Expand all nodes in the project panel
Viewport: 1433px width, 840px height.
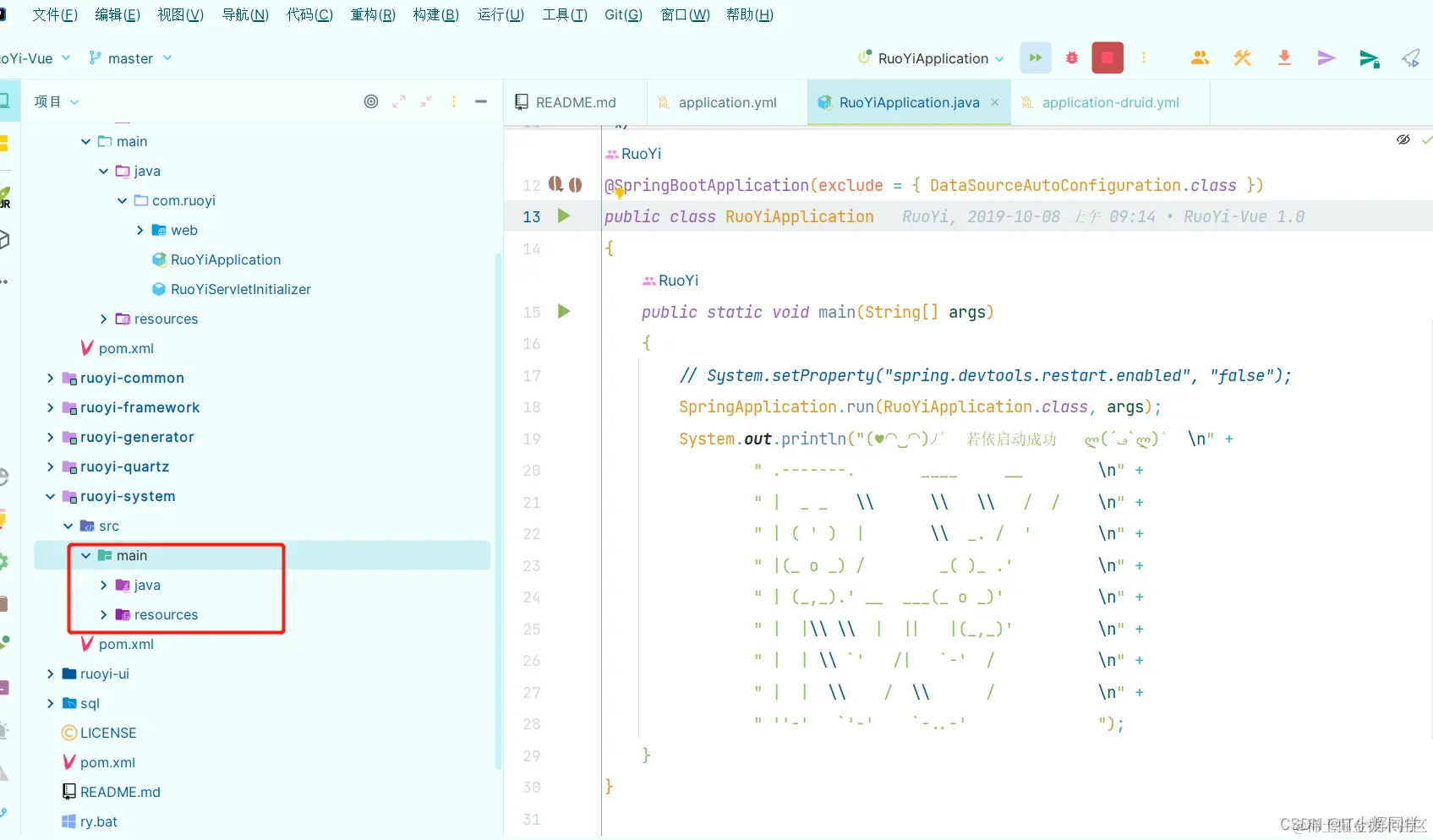(399, 101)
